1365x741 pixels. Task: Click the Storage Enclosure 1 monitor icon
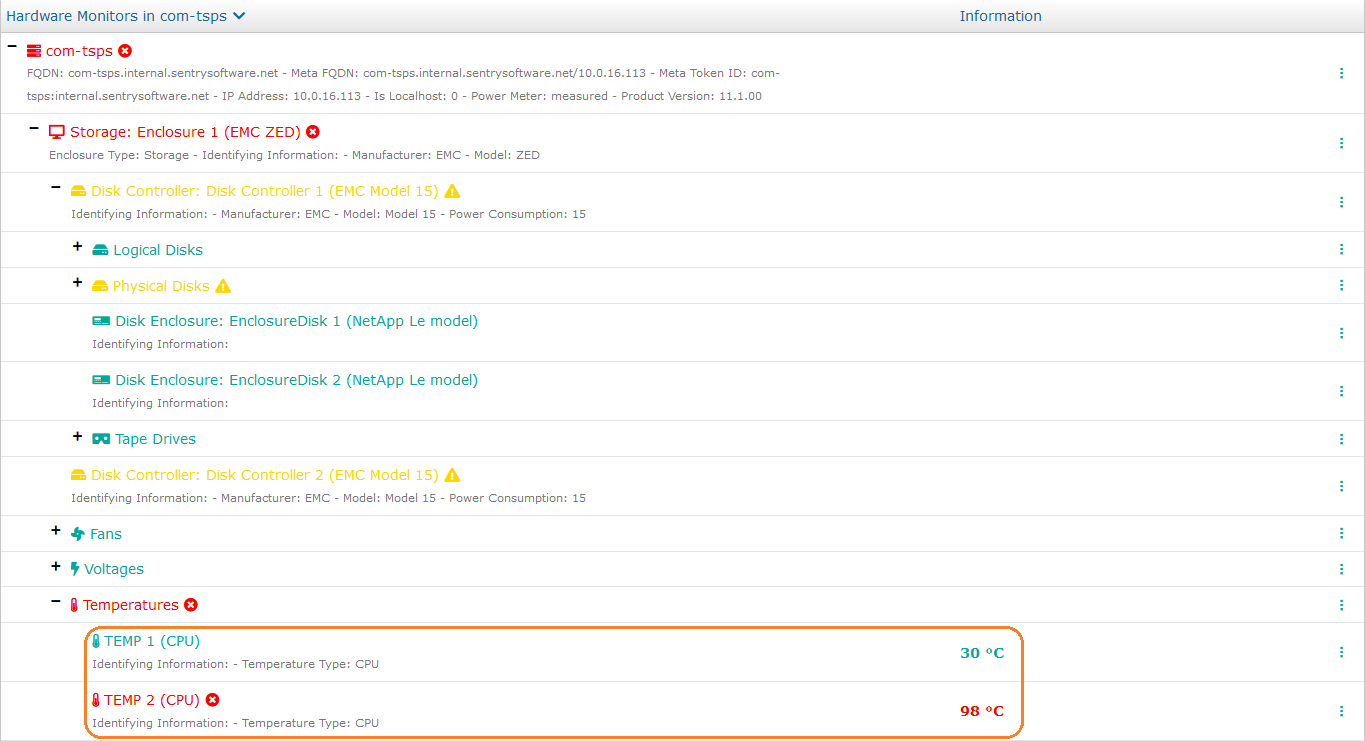point(57,132)
